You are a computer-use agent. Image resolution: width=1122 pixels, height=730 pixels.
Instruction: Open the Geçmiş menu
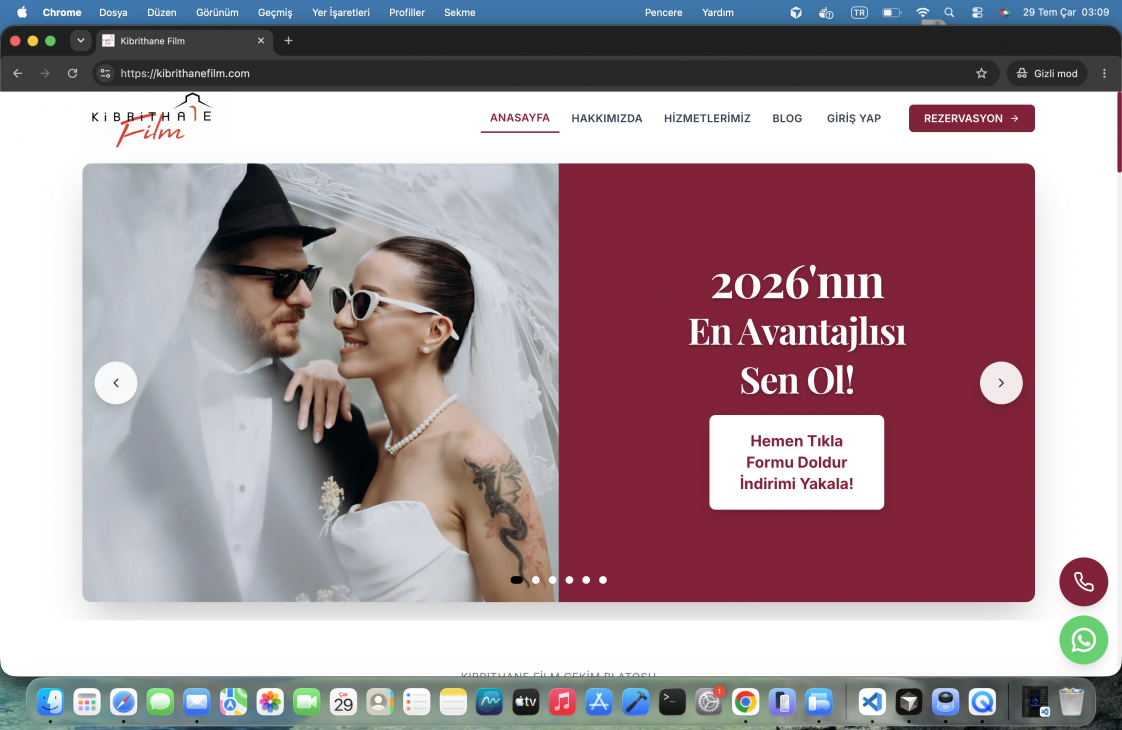[x=275, y=12]
